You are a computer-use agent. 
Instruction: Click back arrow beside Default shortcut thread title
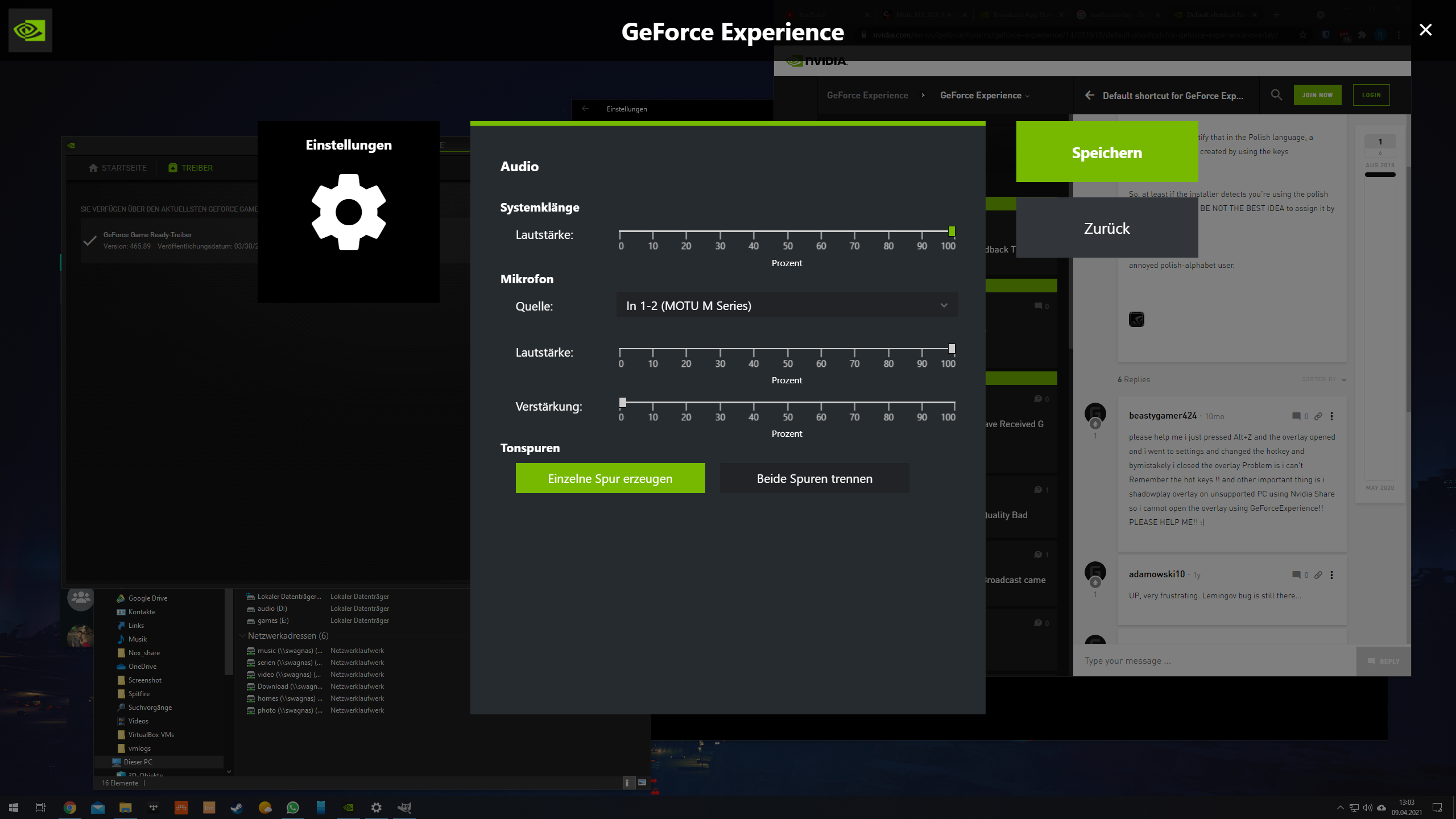(1090, 96)
